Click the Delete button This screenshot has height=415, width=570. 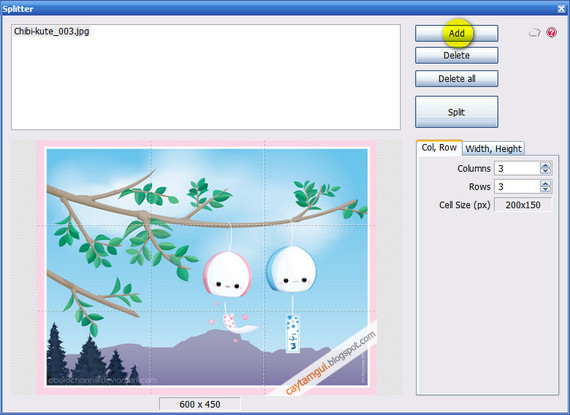(x=457, y=56)
